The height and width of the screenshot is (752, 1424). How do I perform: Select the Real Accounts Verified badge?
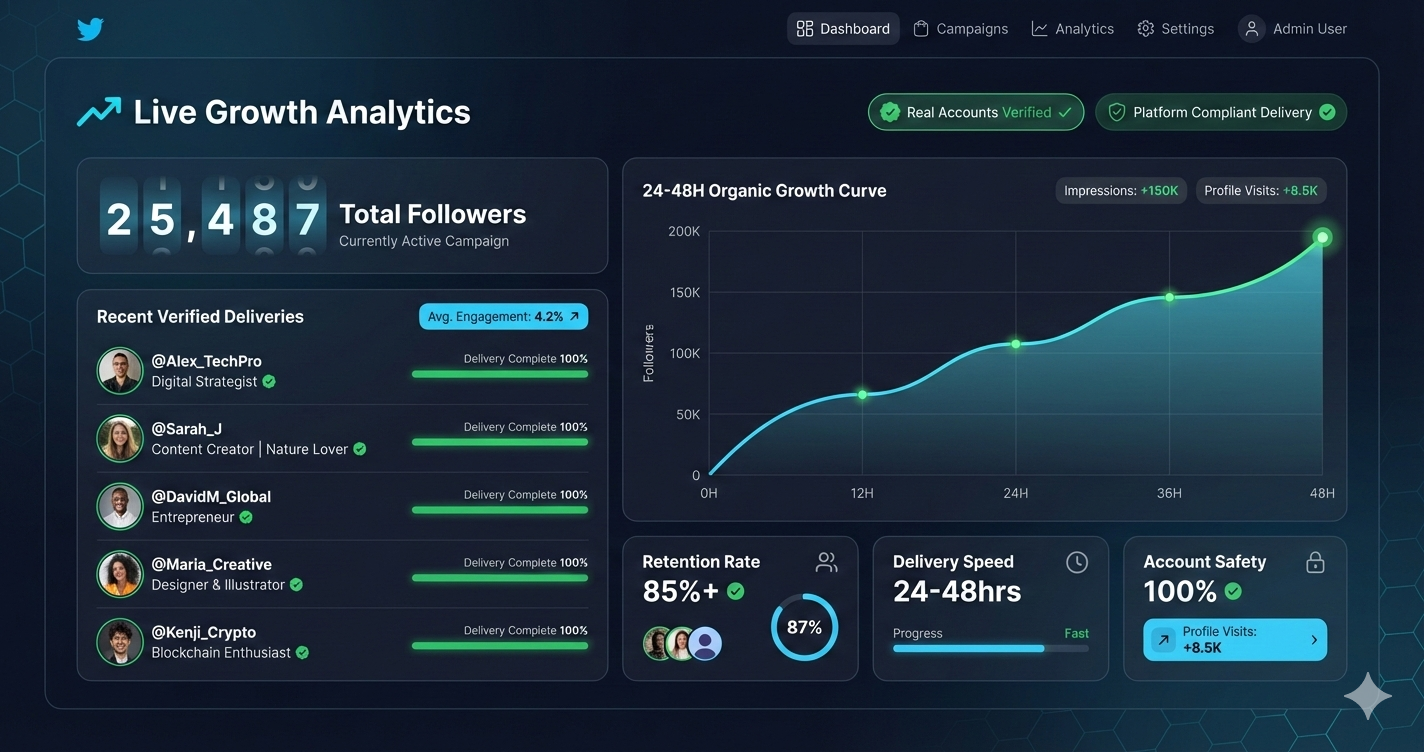pos(976,112)
